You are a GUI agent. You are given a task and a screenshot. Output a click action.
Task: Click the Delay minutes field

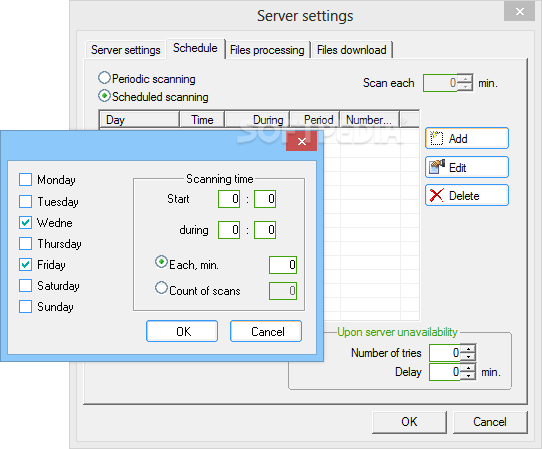(x=445, y=372)
